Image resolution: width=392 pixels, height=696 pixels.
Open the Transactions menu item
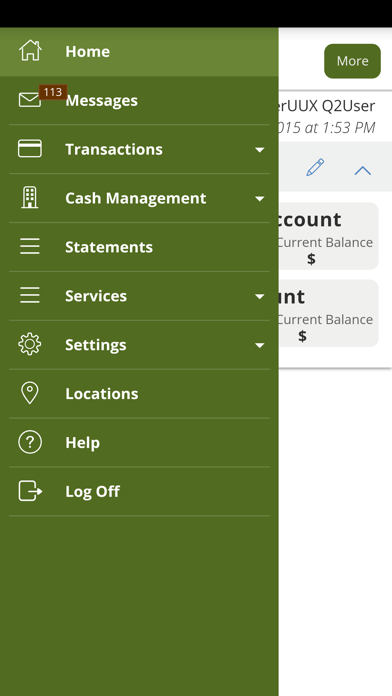click(x=139, y=149)
